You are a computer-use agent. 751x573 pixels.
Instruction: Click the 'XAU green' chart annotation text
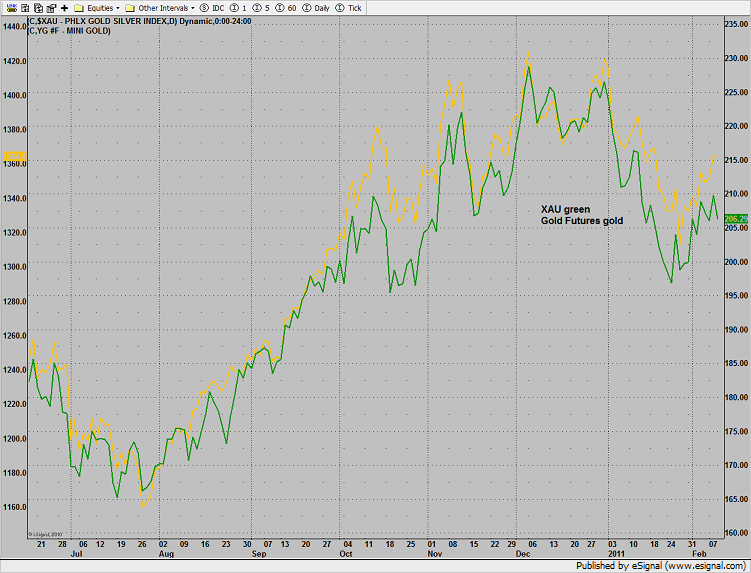tap(565, 209)
